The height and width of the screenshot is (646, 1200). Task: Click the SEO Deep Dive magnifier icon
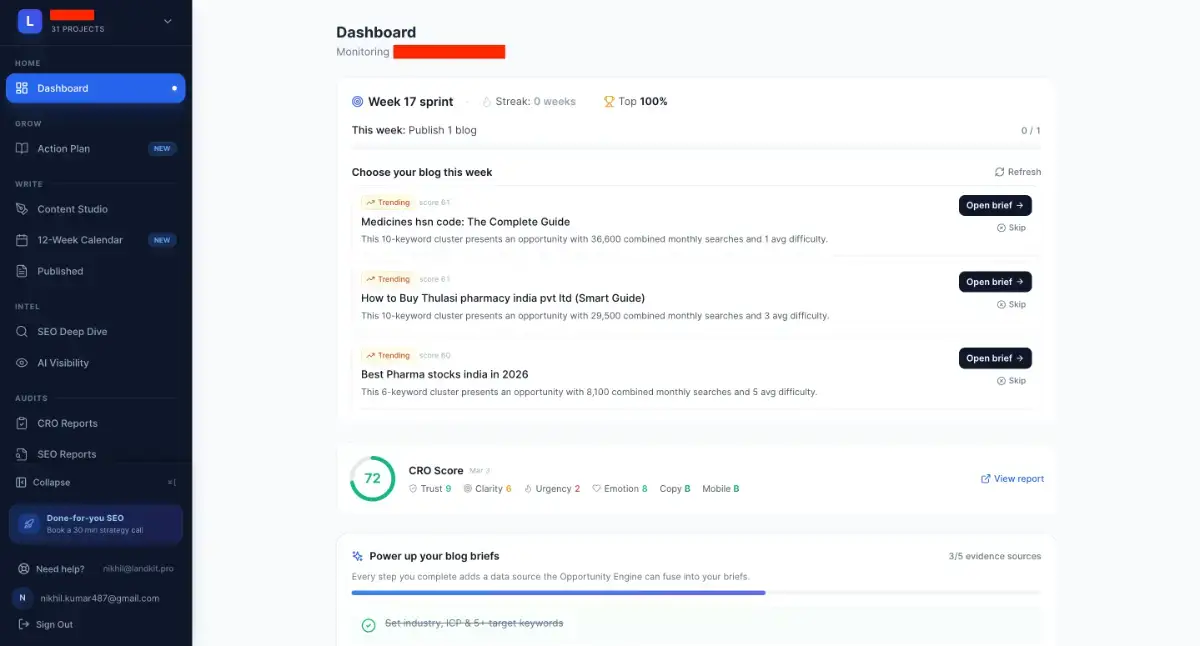22,332
